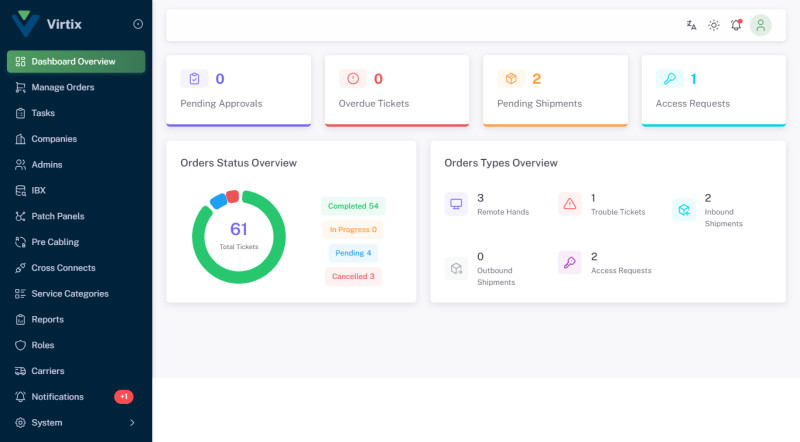This screenshot has height=442, width=800.
Task: Open Manage Orders in sidebar
Action: [x=62, y=87]
